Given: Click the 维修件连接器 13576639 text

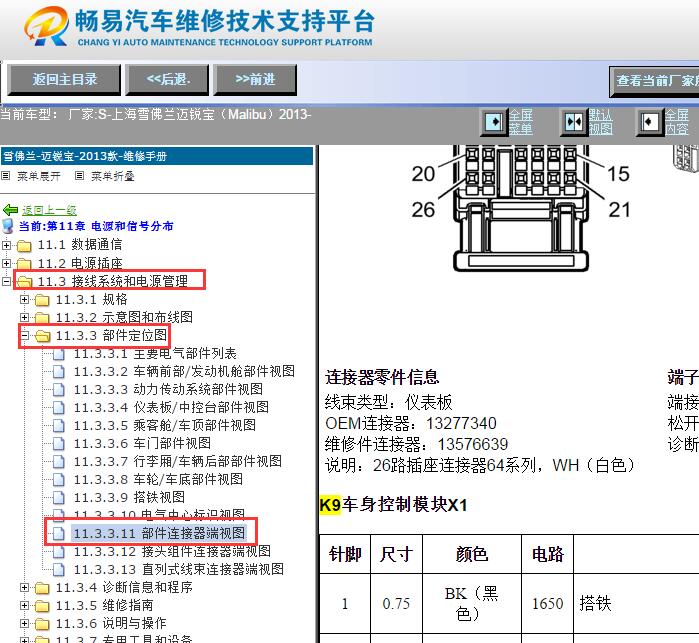Looking at the screenshot, I should click(x=416, y=444).
